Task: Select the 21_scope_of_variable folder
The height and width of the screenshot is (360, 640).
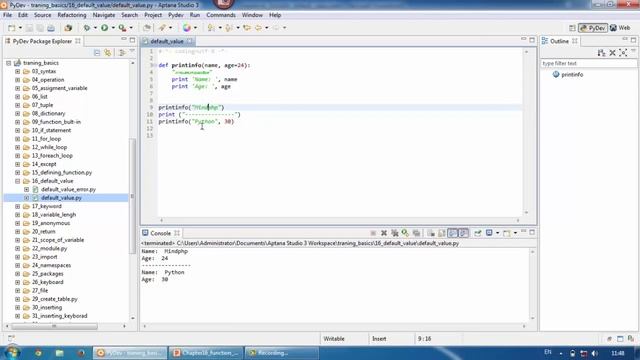Action: pos(58,240)
